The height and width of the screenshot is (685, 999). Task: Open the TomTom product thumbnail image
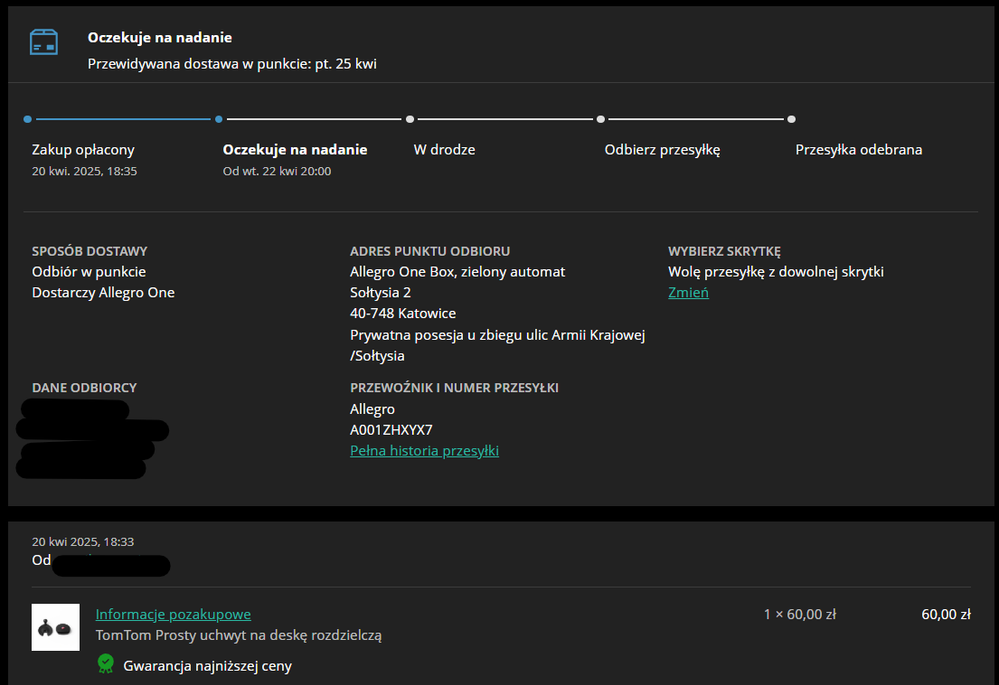56,627
